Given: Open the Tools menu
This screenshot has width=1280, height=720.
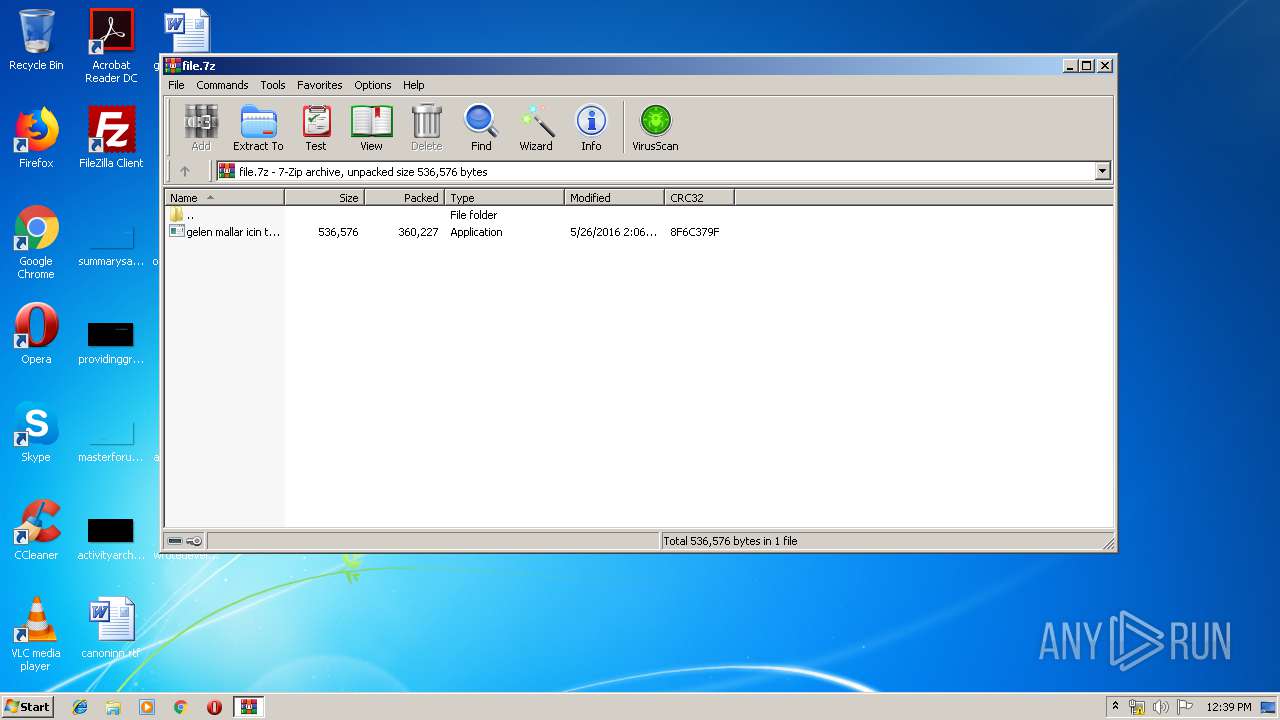Looking at the screenshot, I should [x=273, y=85].
